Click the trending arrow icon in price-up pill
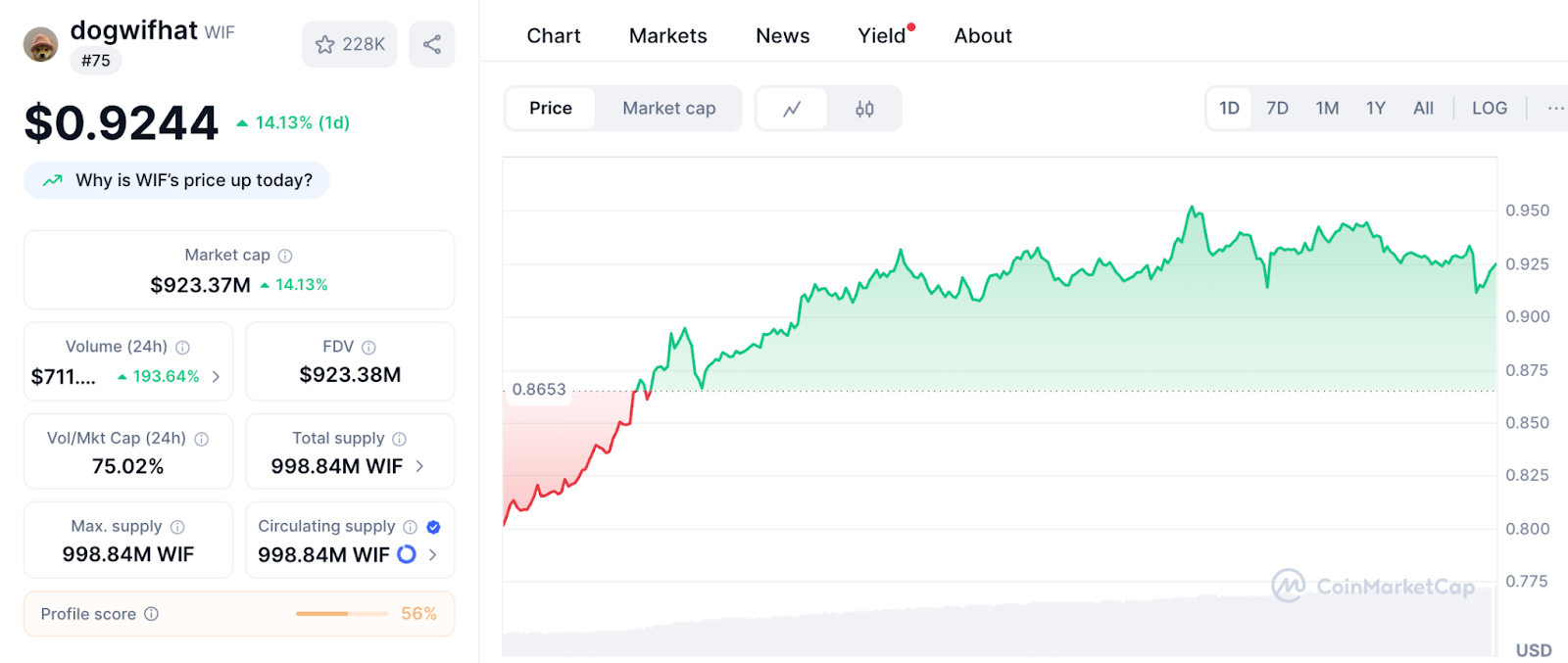The height and width of the screenshot is (663, 1568). point(53,180)
